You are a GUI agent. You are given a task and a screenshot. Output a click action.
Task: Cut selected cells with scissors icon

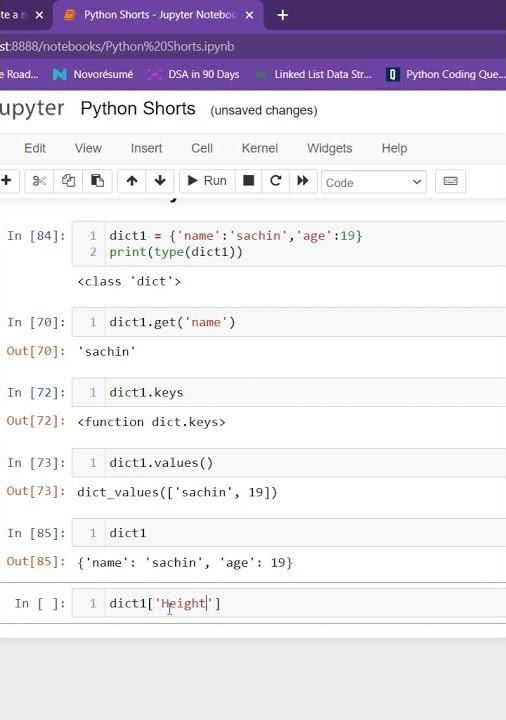(x=39, y=181)
